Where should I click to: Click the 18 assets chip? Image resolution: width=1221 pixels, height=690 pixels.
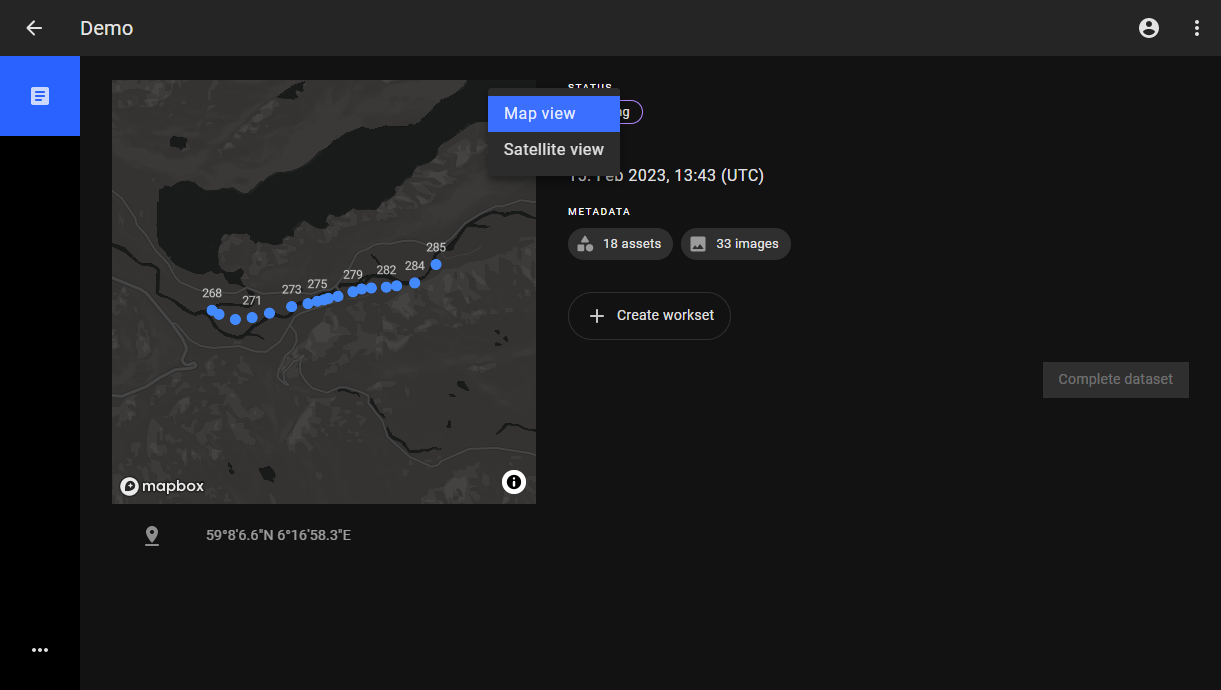620,244
